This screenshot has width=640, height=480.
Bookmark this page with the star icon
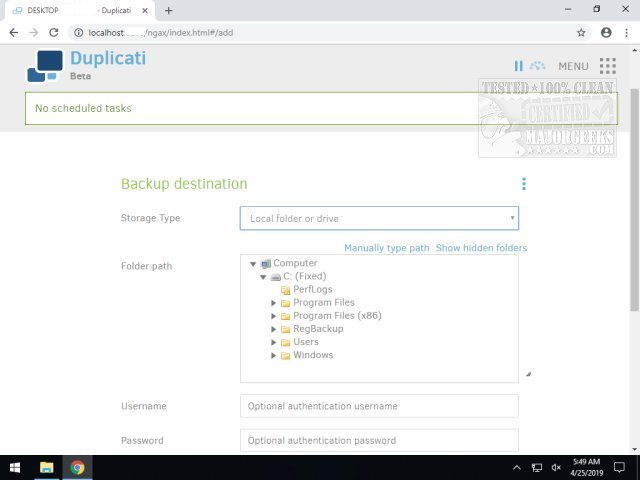581,33
